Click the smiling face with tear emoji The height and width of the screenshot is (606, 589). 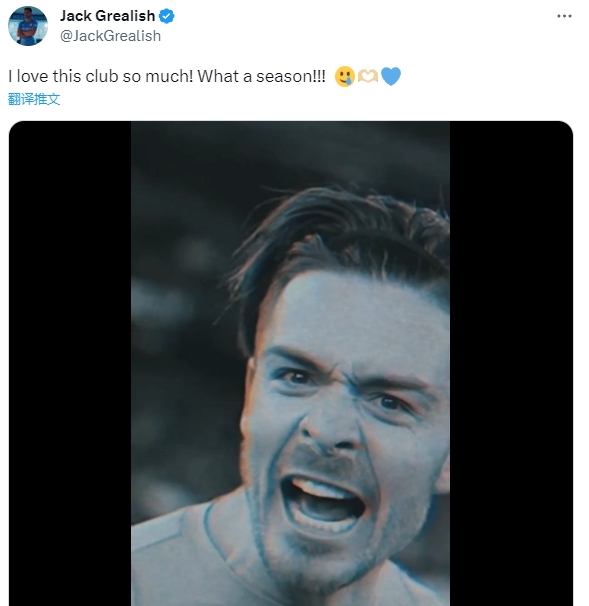pos(345,76)
